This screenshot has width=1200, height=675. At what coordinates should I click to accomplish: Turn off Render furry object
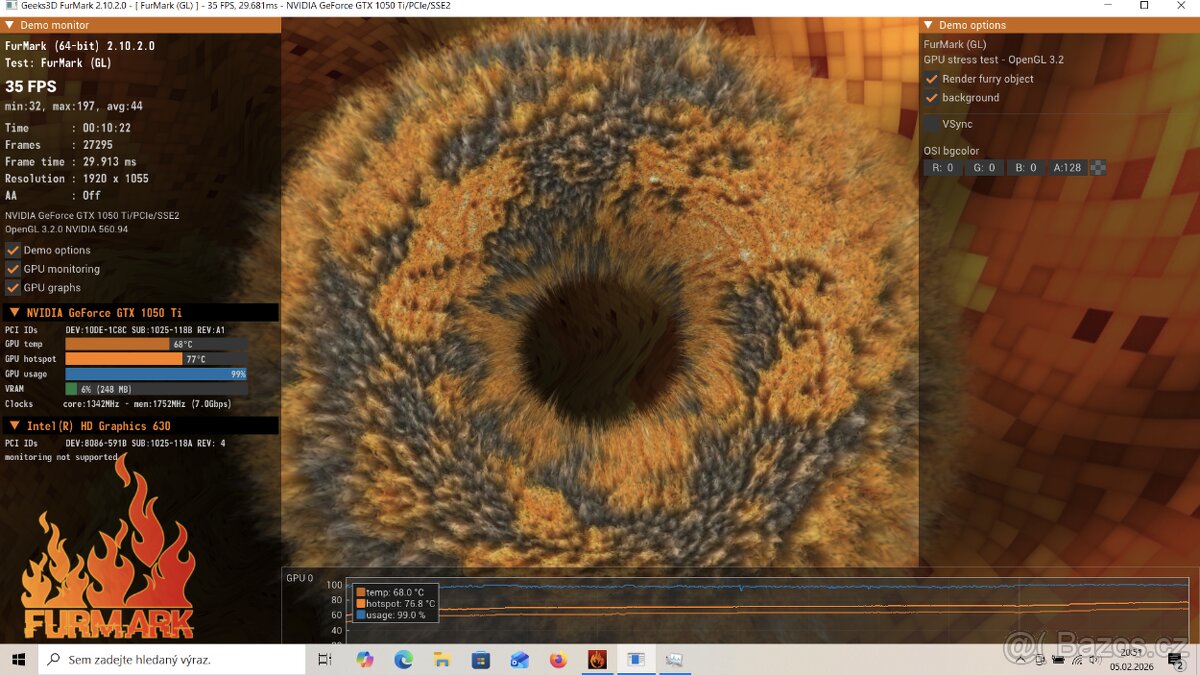pyautogui.click(x=931, y=79)
